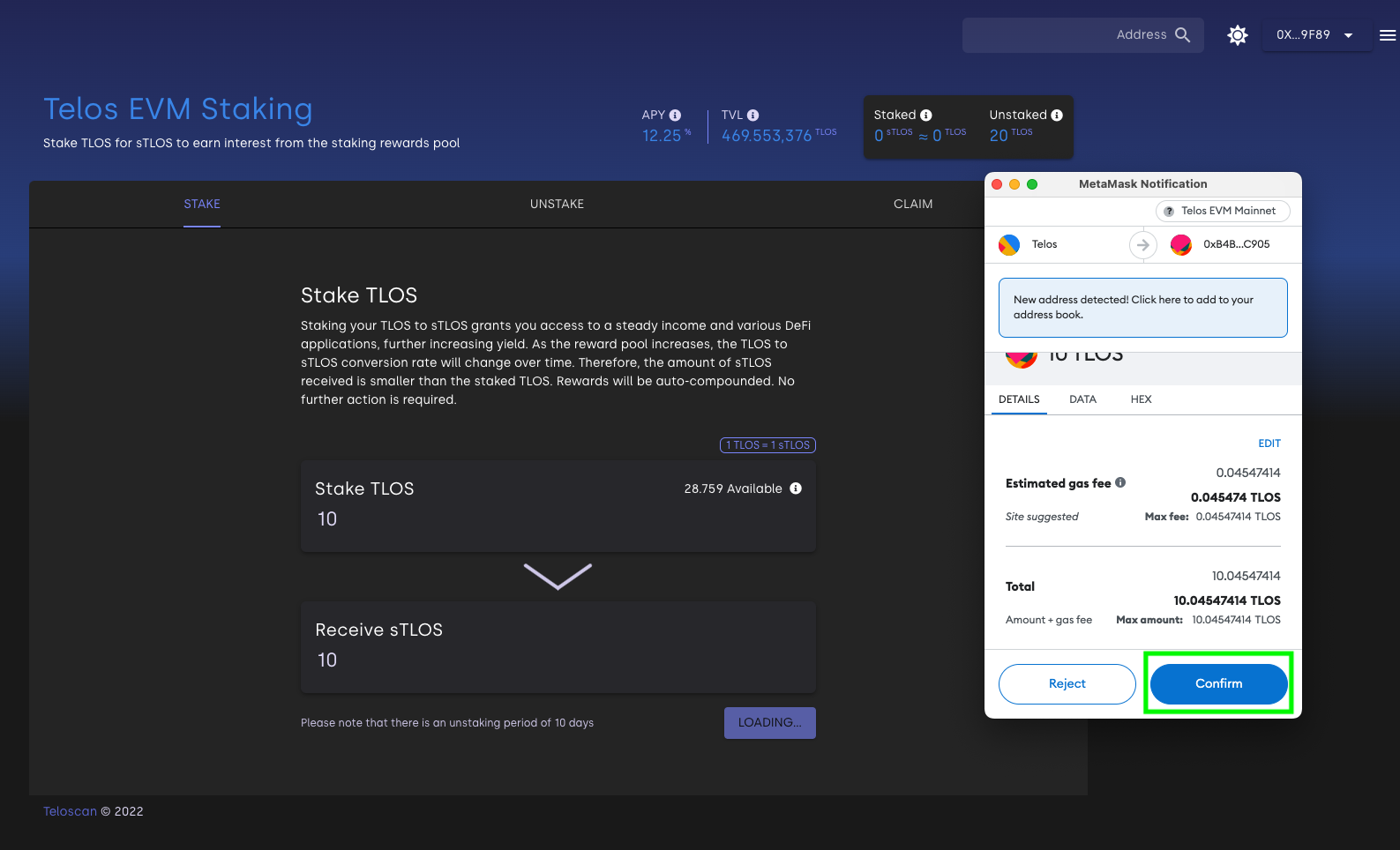Reject the MetaMask transaction
This screenshot has height=850, width=1400.
tap(1067, 683)
